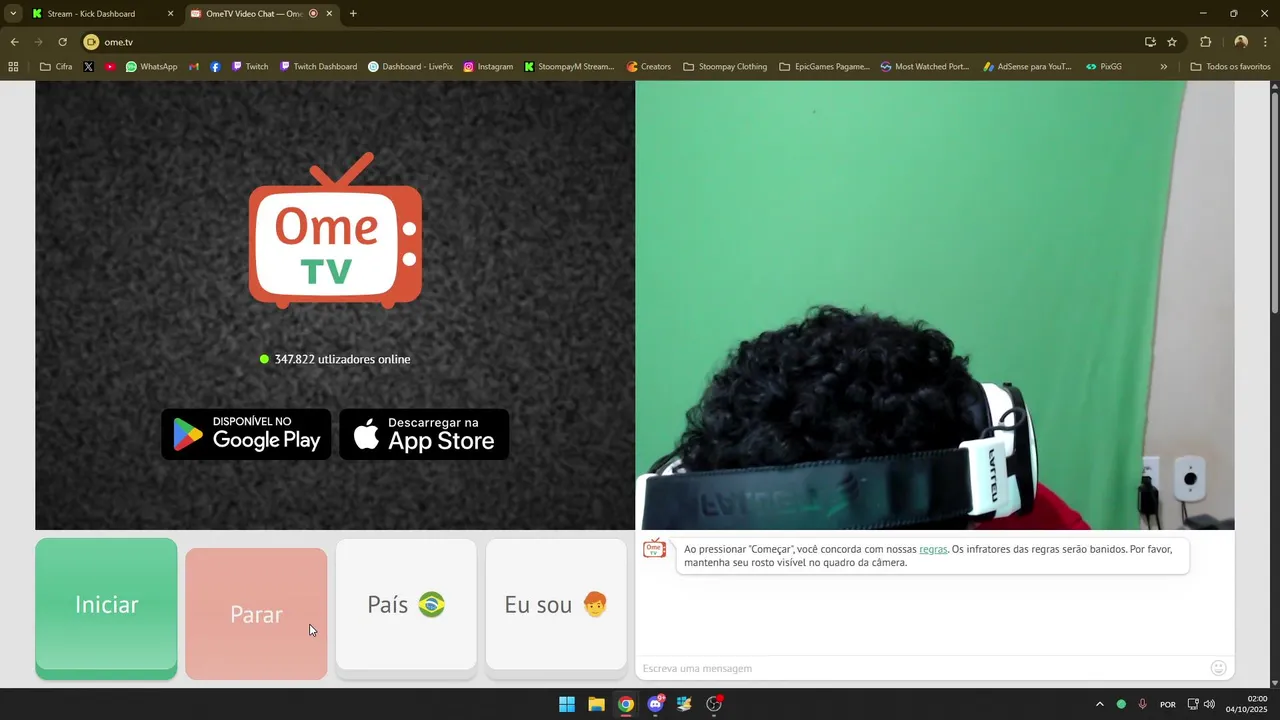
Task: Open the YouTube bookmark icon
Action: tap(110, 67)
